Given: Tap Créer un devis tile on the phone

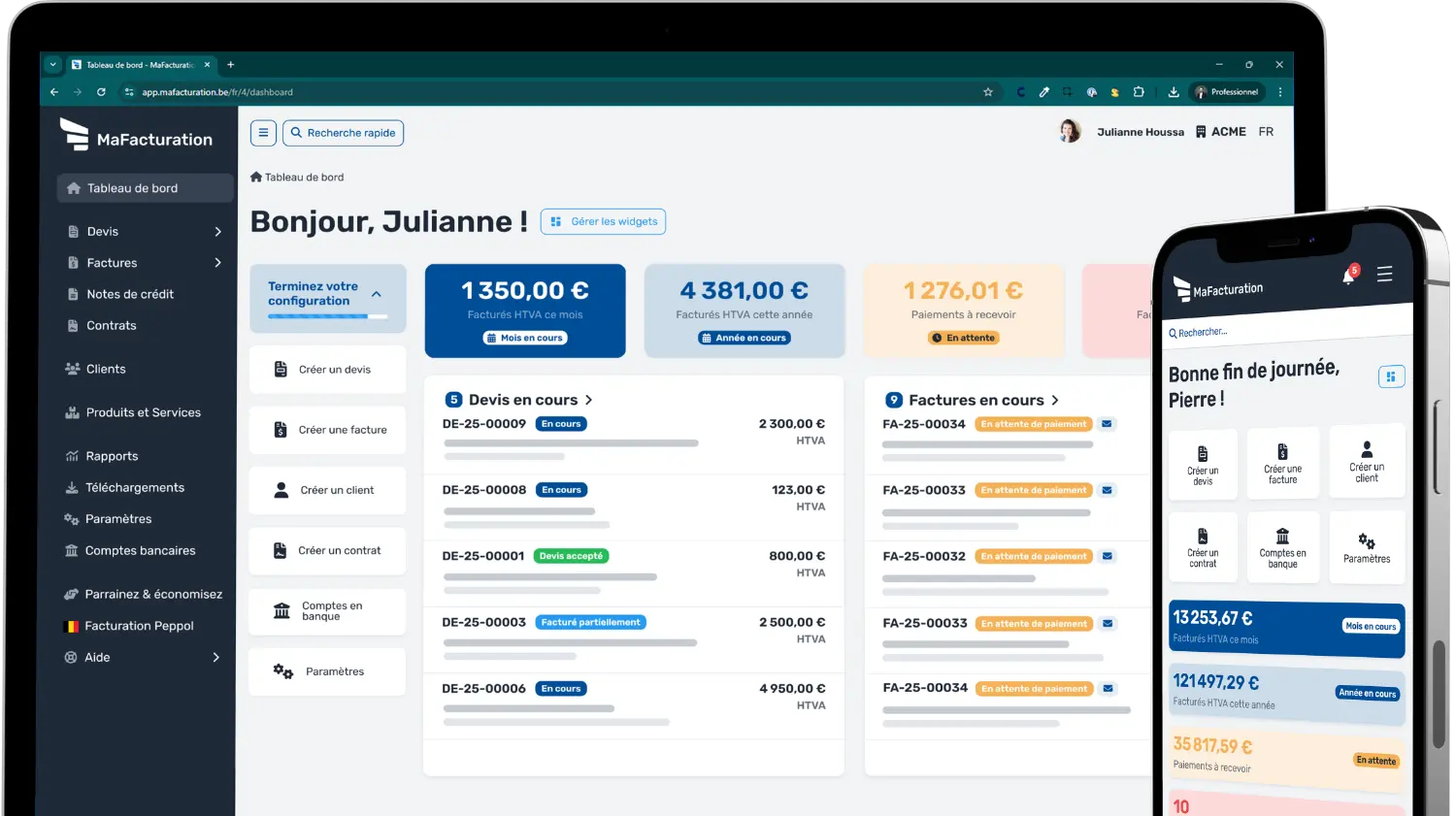Looking at the screenshot, I should [1203, 465].
